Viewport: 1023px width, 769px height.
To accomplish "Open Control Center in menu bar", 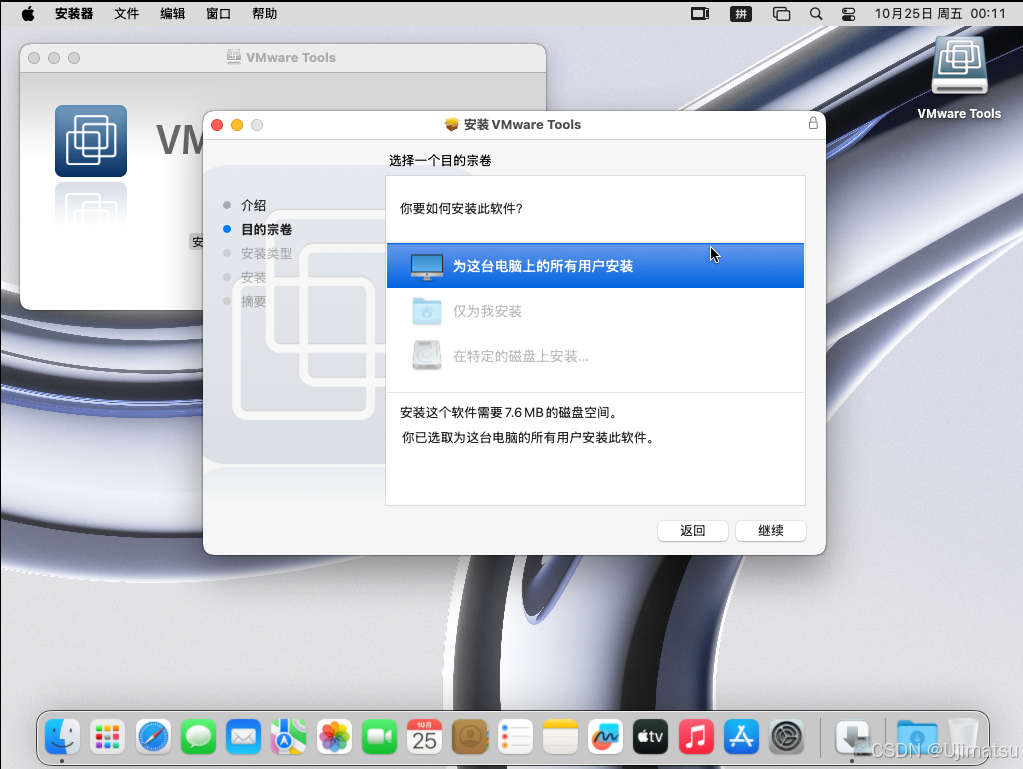I will coord(848,14).
